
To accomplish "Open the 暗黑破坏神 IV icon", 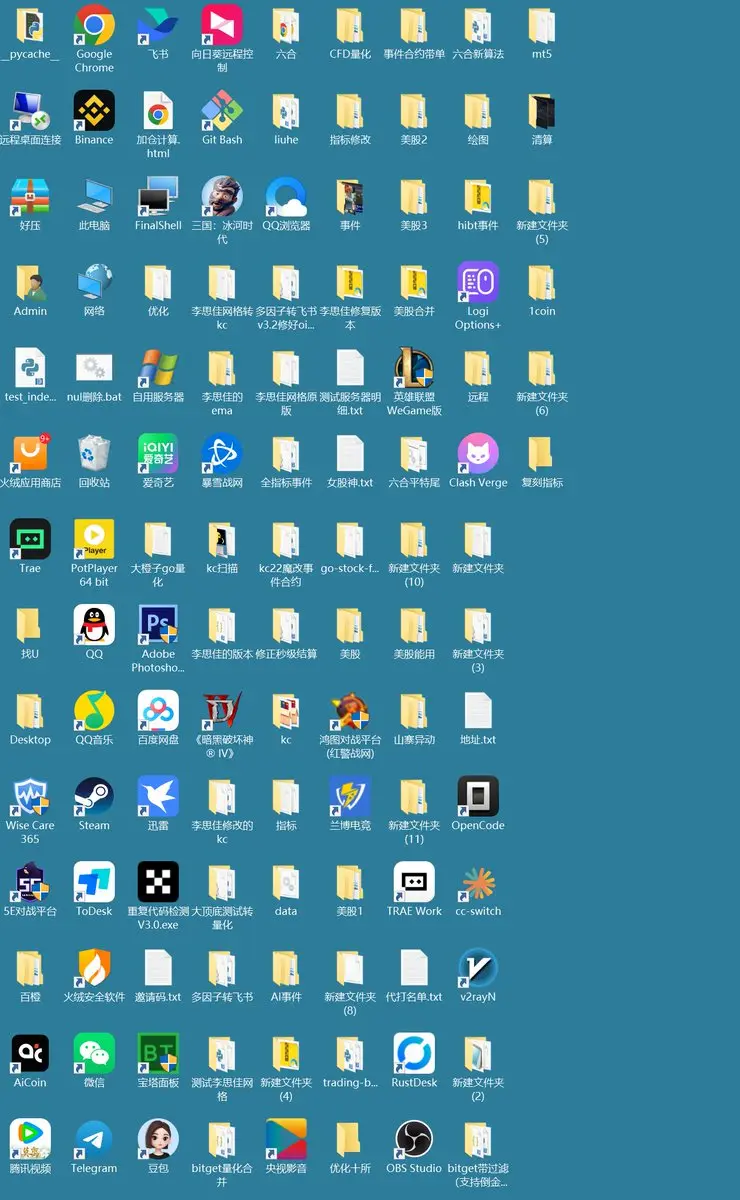I will [x=222, y=711].
